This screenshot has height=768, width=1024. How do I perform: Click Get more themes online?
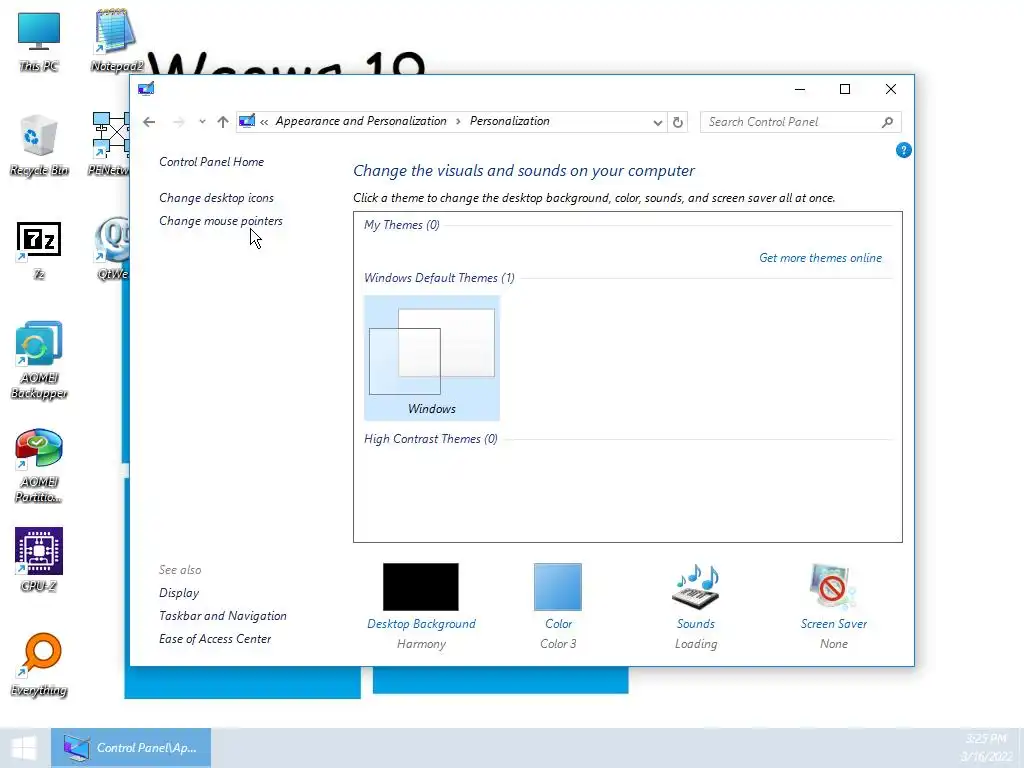(x=820, y=258)
